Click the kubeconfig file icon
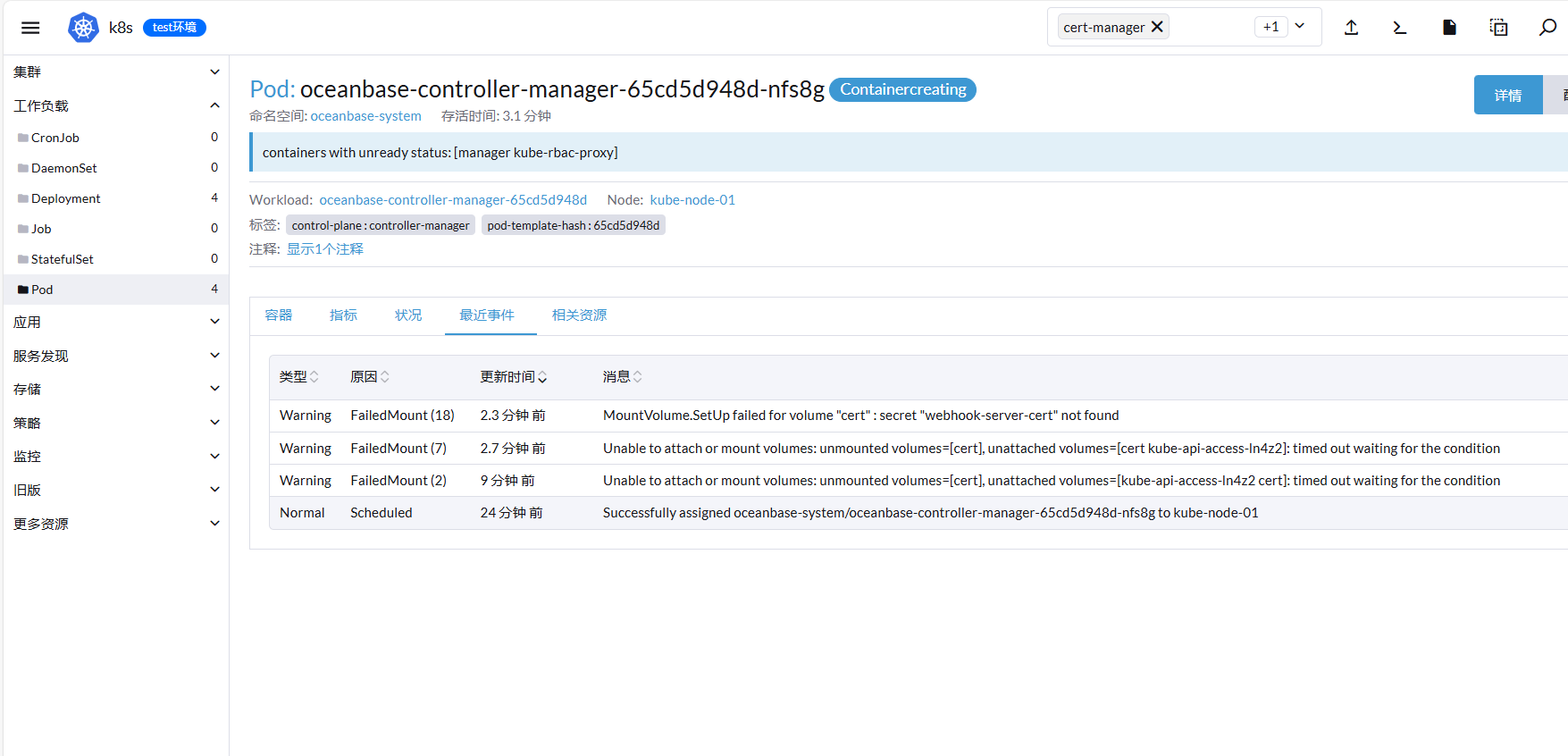 (x=1449, y=28)
